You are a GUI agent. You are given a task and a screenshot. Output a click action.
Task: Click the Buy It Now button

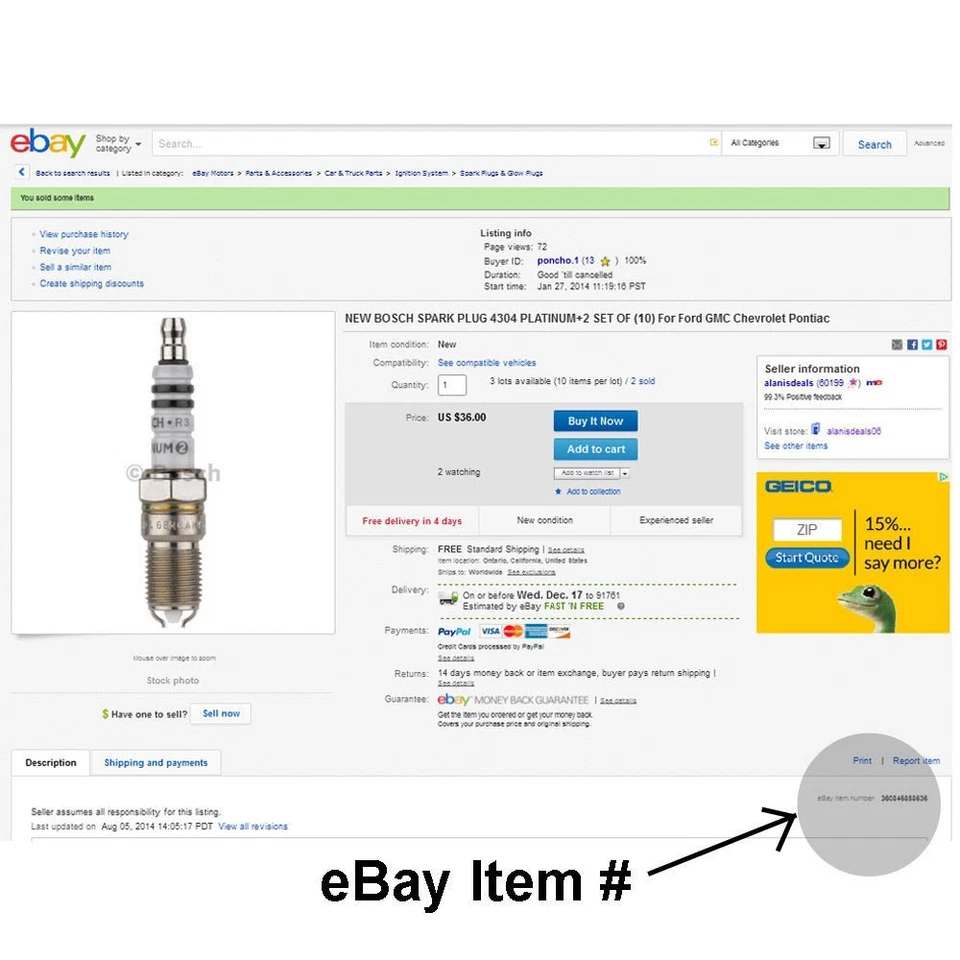[x=595, y=421]
